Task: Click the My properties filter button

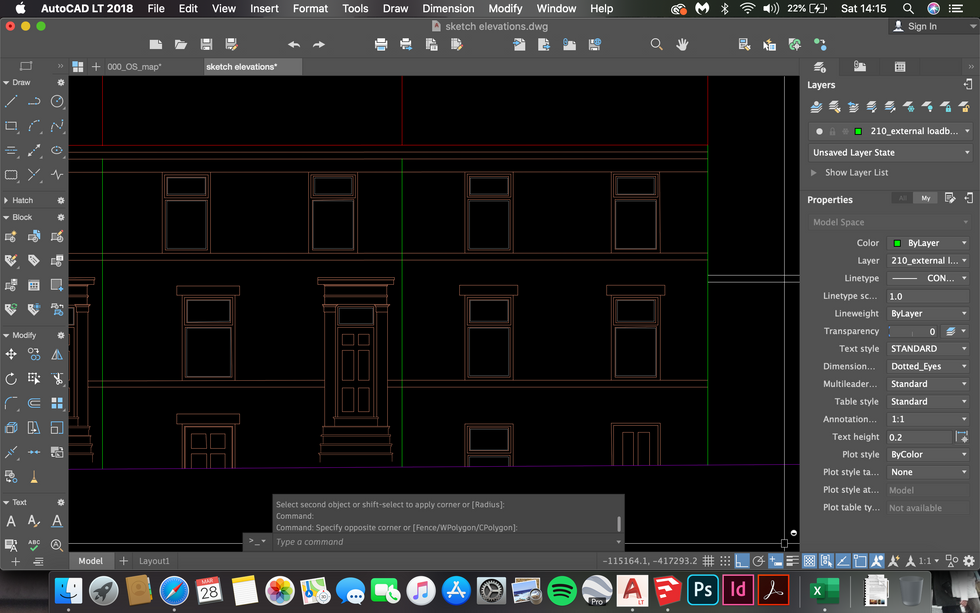Action: pyautogui.click(x=926, y=199)
